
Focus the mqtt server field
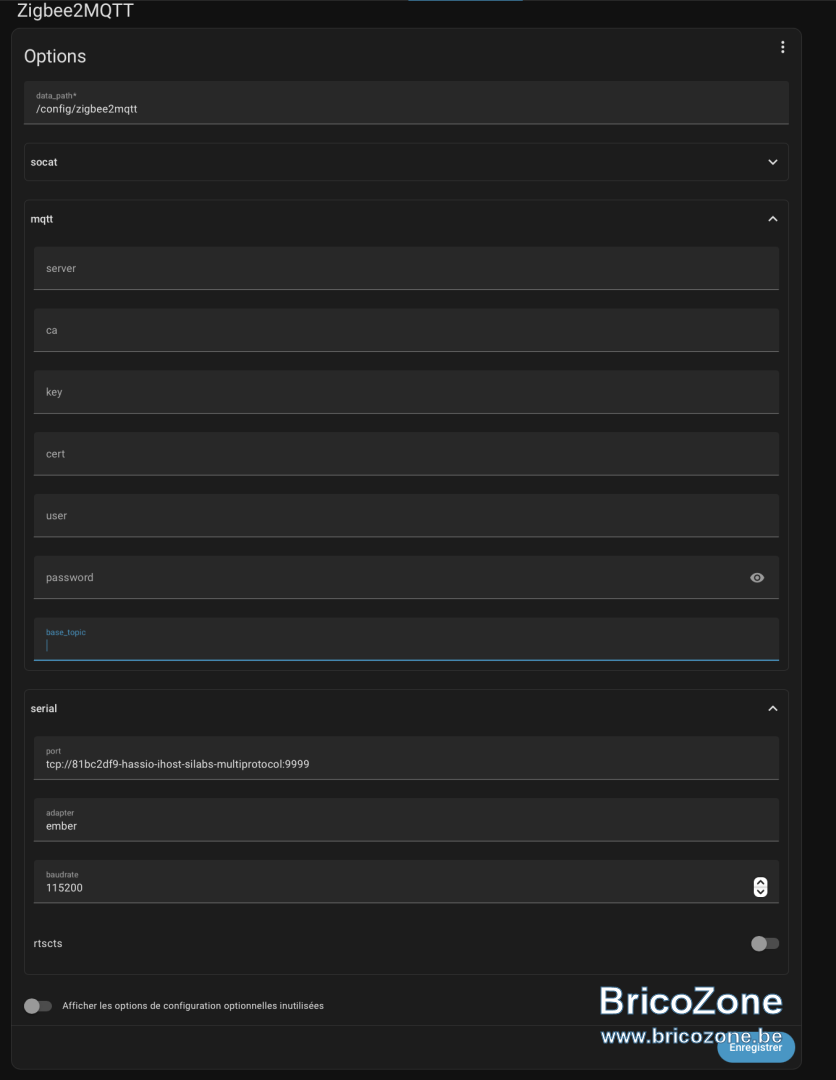pos(406,269)
